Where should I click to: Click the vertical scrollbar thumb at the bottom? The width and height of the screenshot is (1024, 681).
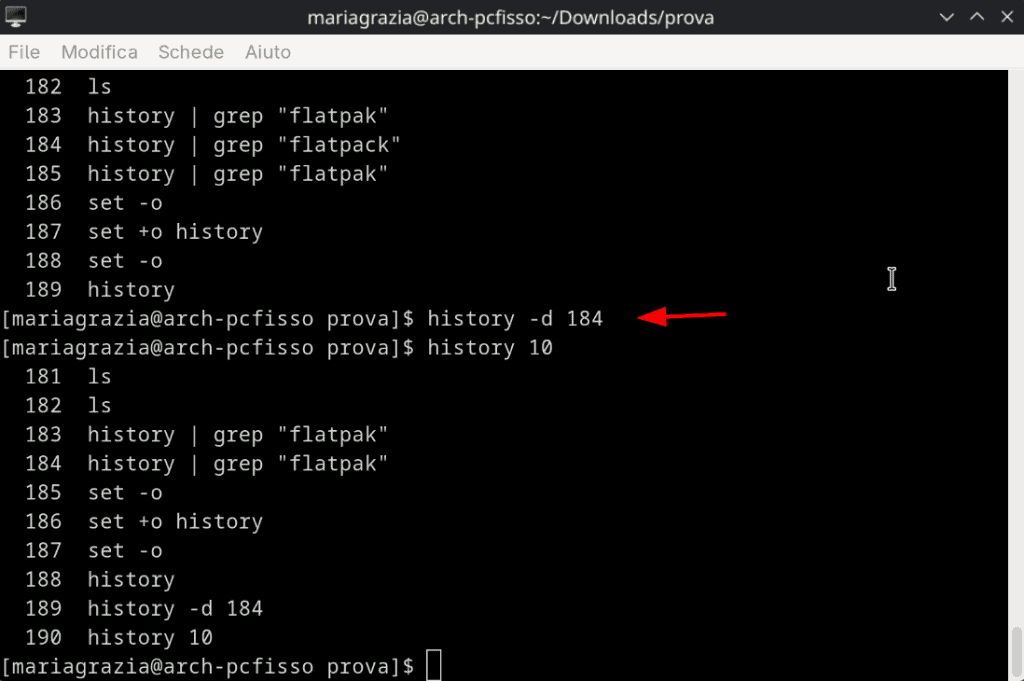click(1016, 652)
